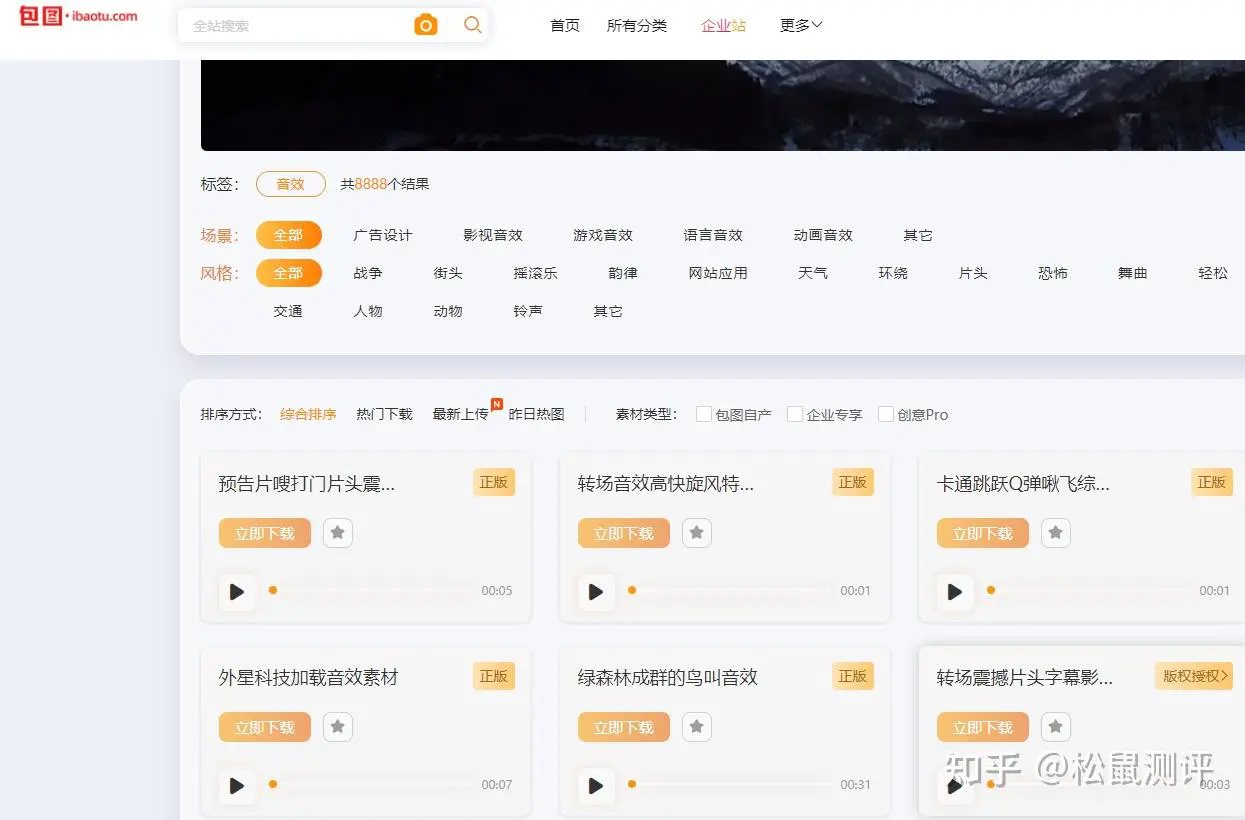Download 卡通跳跃Q弹啾飞综 with 立即下载
This screenshot has width=1245, height=820.
(983, 533)
